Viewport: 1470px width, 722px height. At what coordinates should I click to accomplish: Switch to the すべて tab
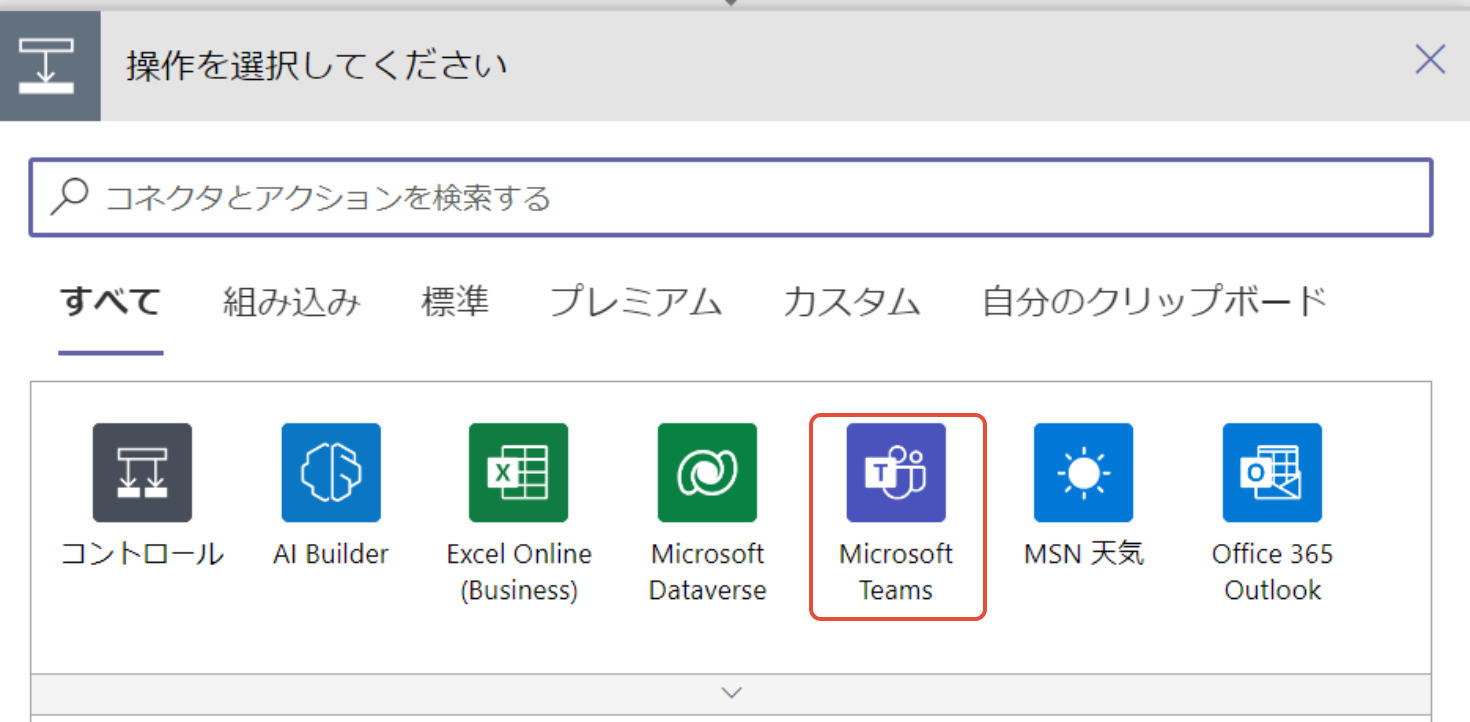[x=110, y=301]
